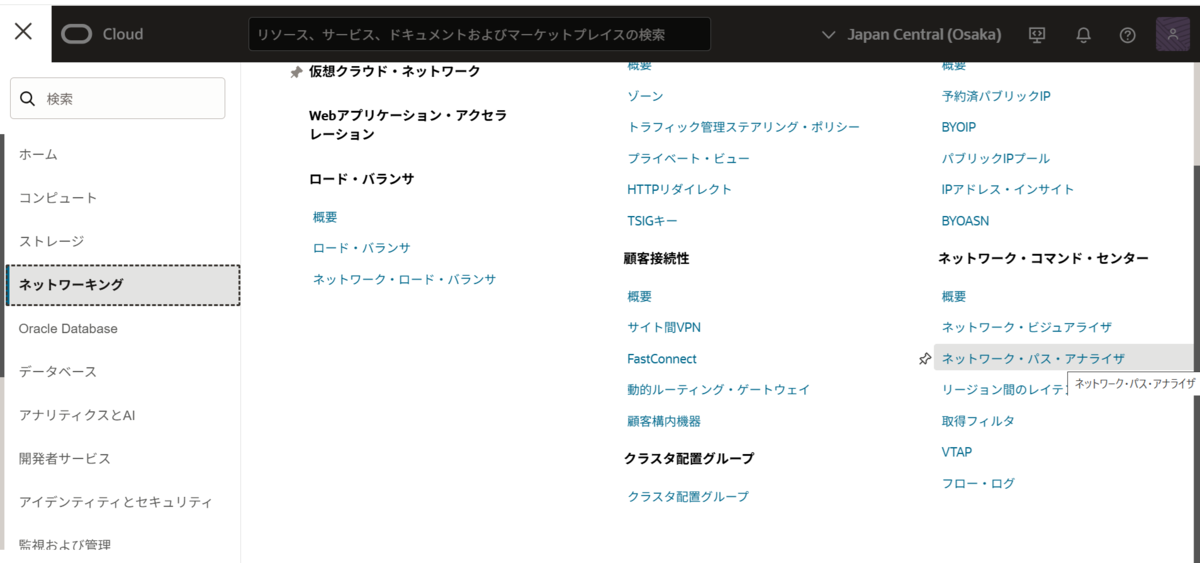Pin ネットワーク・パス・アナライザ using its pin icon
Screen dimensions: 1200x563
pos(925,359)
